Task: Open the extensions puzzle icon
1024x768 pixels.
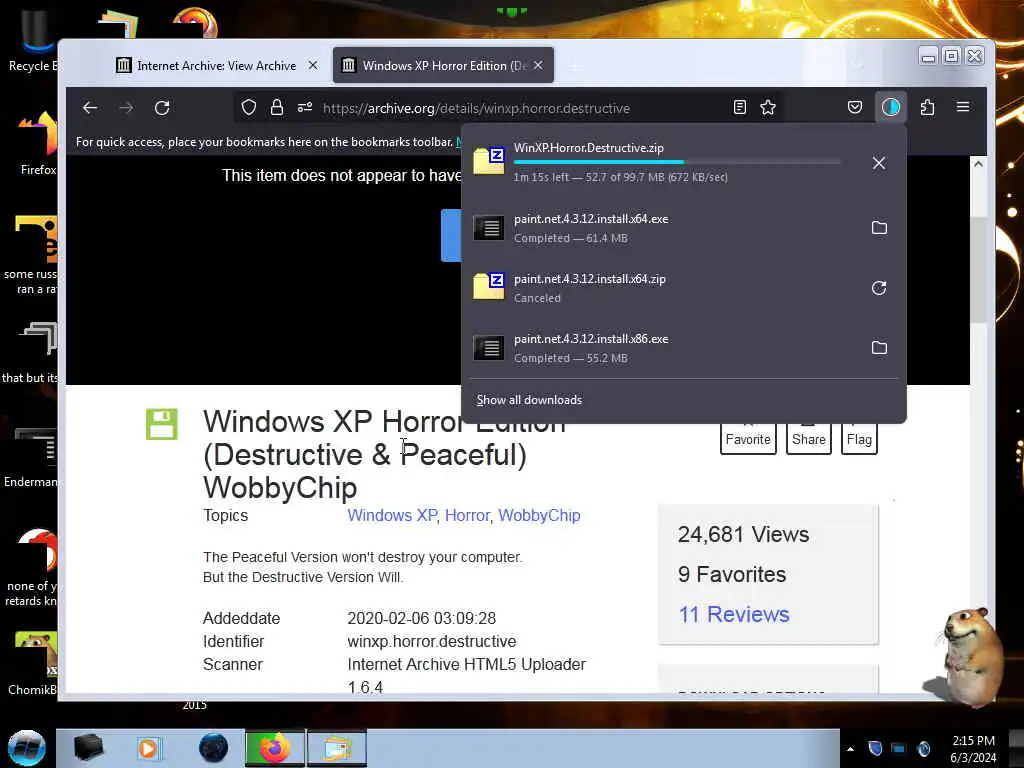Action: (927, 107)
